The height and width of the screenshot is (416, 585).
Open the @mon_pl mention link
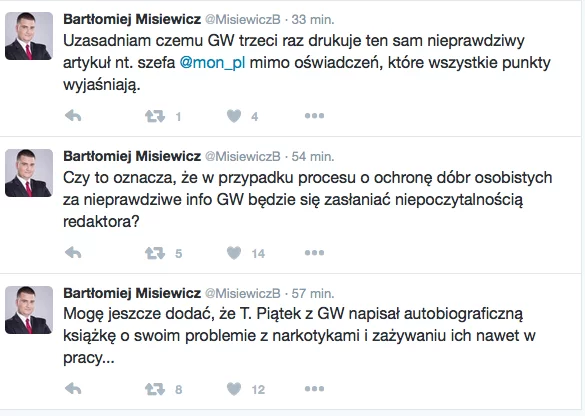pos(212,63)
